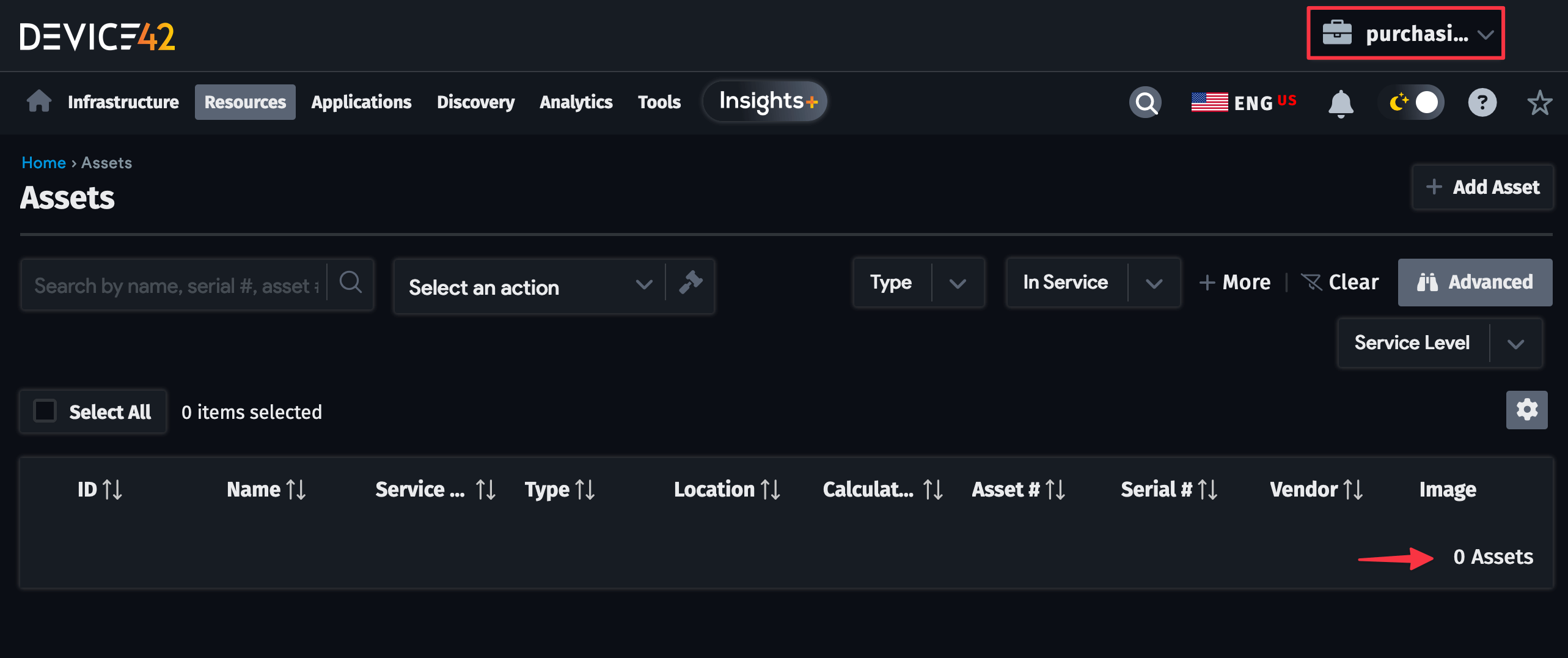1568x658 pixels.
Task: Switch to the Analytics menu
Action: tap(576, 102)
